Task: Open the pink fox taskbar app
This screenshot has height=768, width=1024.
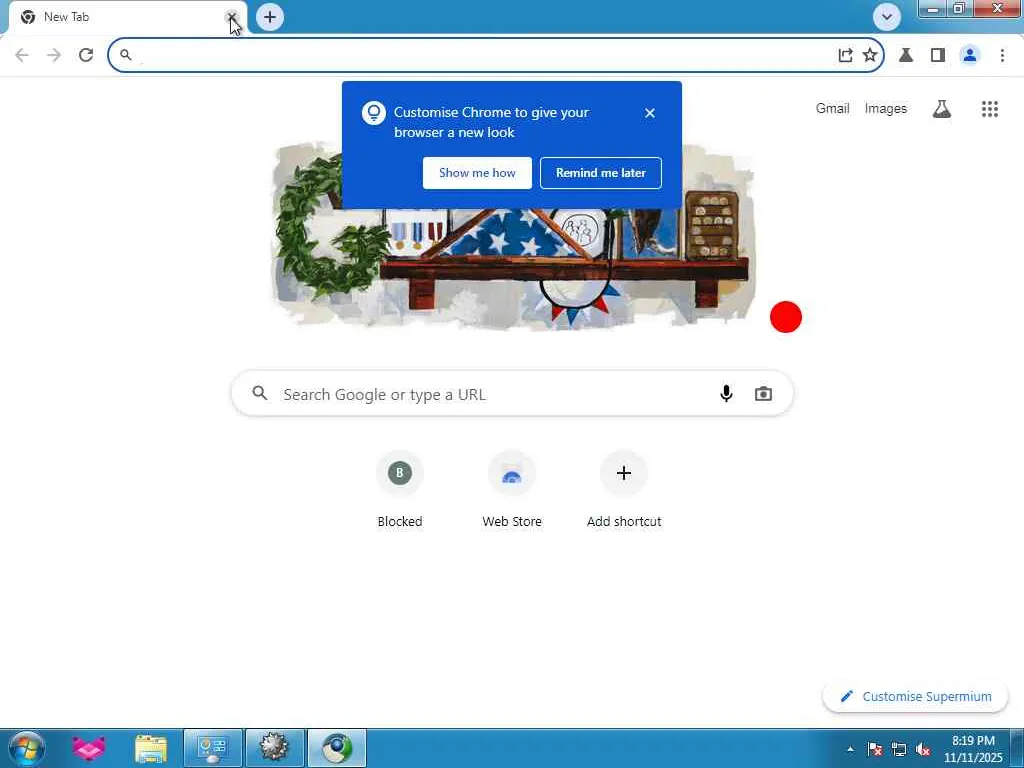Action: pos(89,748)
